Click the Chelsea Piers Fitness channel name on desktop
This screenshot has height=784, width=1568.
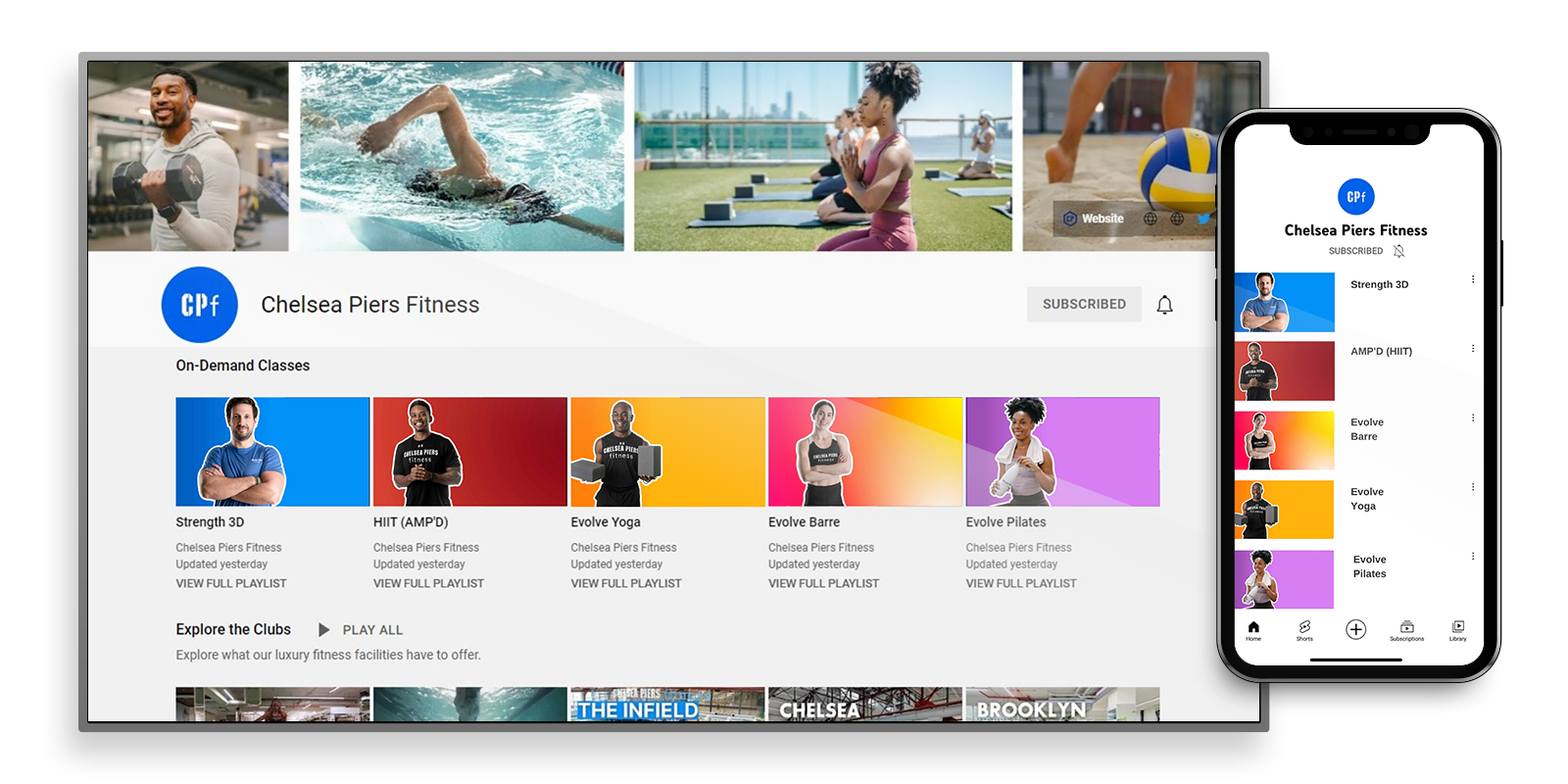click(370, 305)
